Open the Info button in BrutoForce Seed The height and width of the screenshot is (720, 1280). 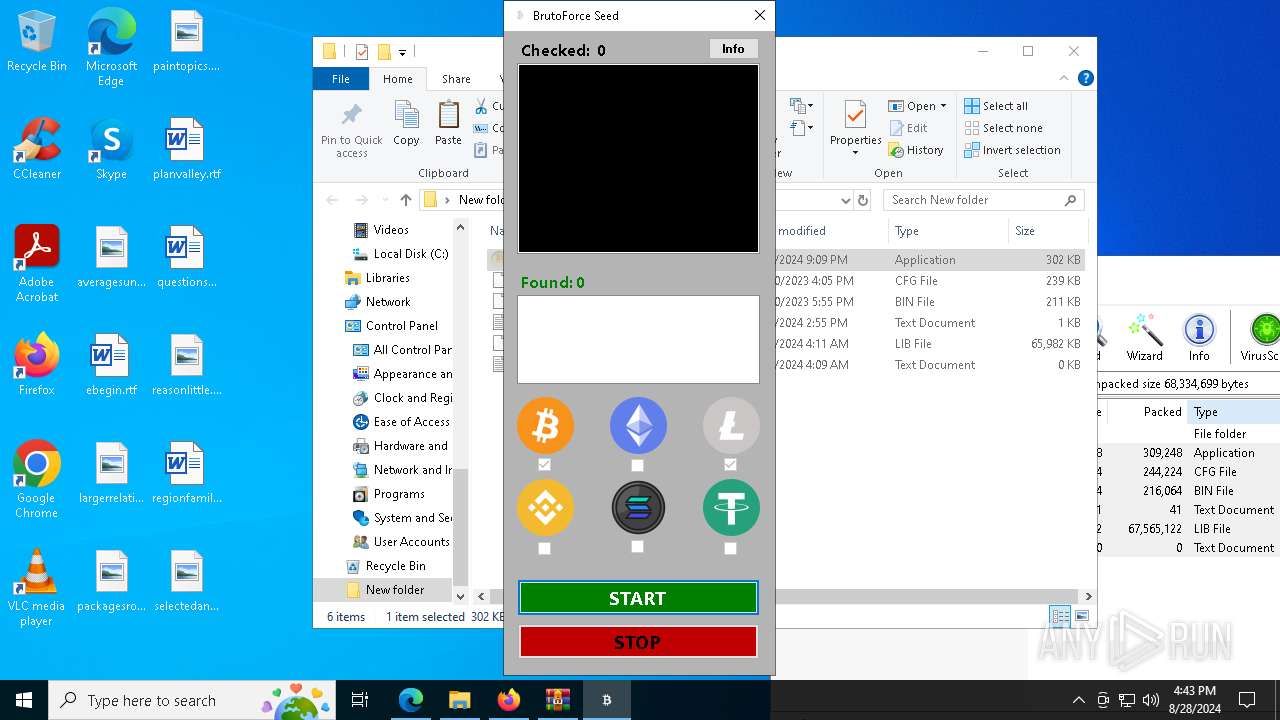pyautogui.click(x=733, y=49)
